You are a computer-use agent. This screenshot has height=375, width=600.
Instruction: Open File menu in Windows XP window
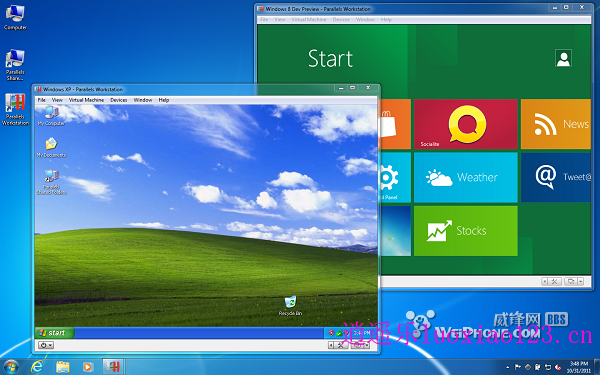[41, 100]
